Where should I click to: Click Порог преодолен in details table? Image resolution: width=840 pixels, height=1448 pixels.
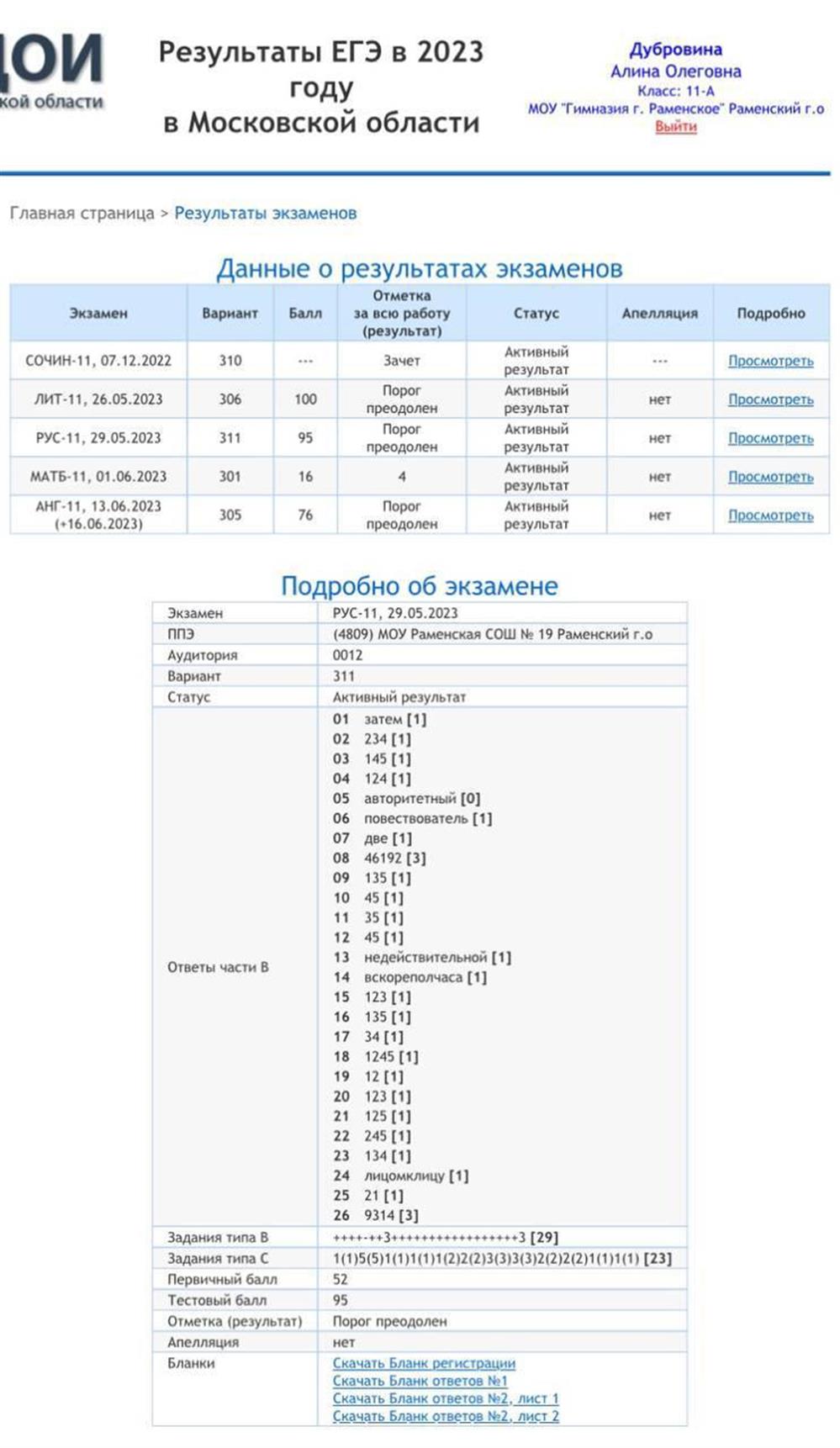point(389,1321)
